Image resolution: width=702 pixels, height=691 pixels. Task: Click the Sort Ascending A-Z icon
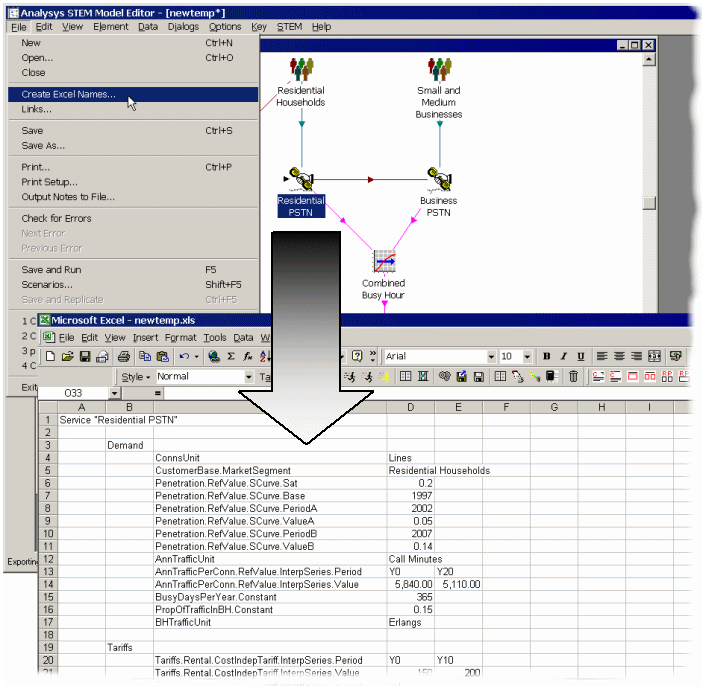pos(265,356)
